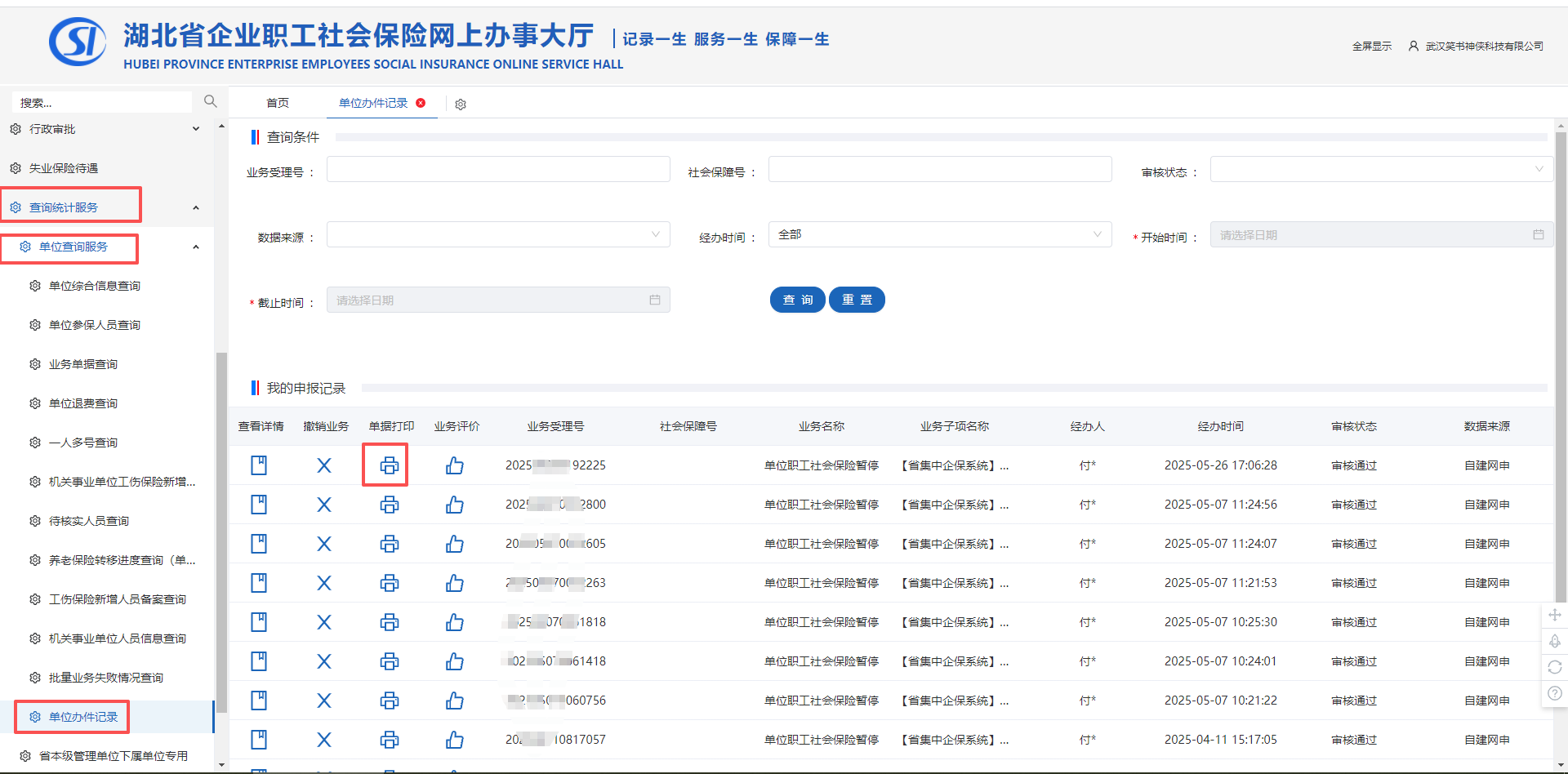1568x774 pixels.
Task: Open the 经办时间 dropdown showing 全部
Action: click(x=940, y=234)
